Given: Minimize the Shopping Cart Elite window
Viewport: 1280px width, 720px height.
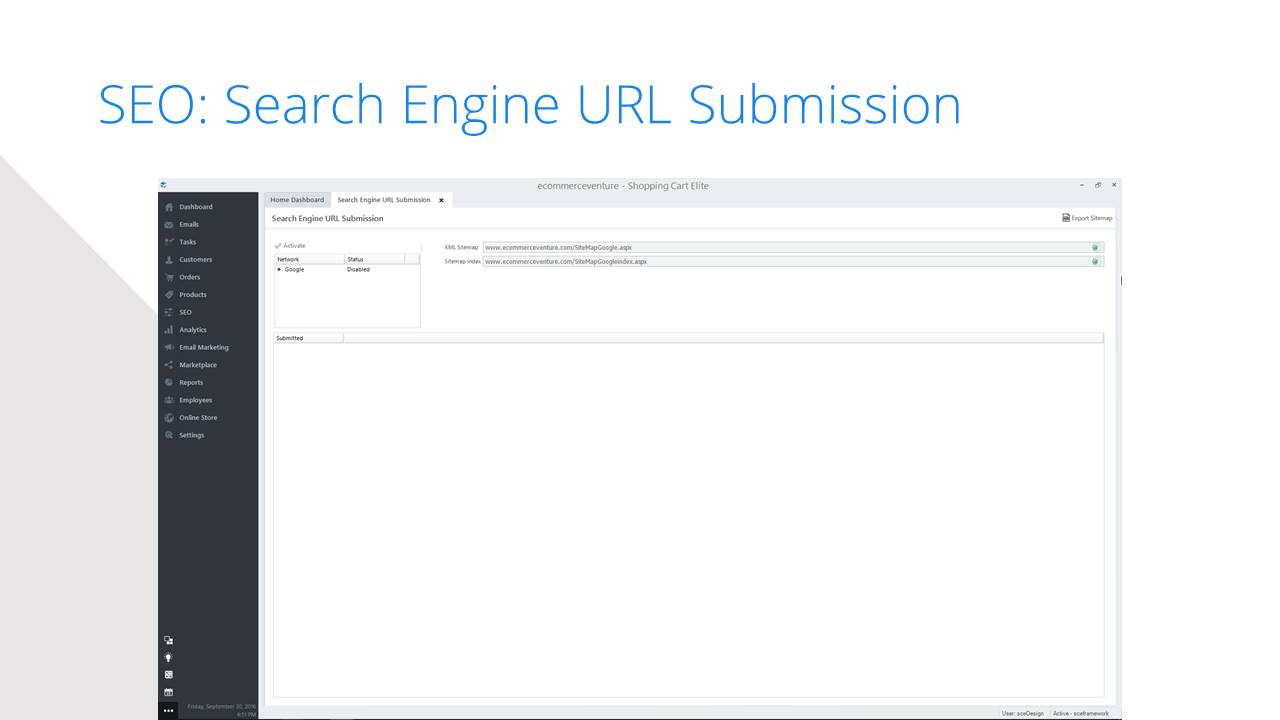Looking at the screenshot, I should coord(1082,185).
